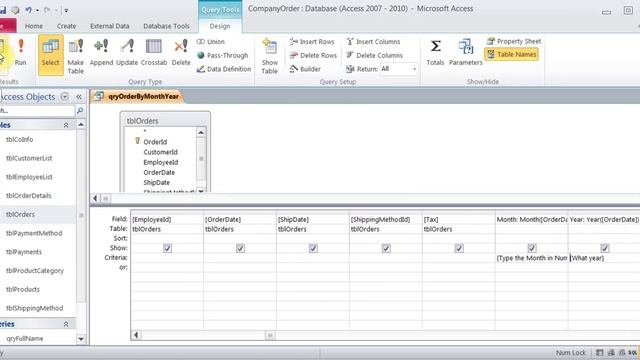Click the Undo icon in quick access toolbar

click(x=28, y=10)
